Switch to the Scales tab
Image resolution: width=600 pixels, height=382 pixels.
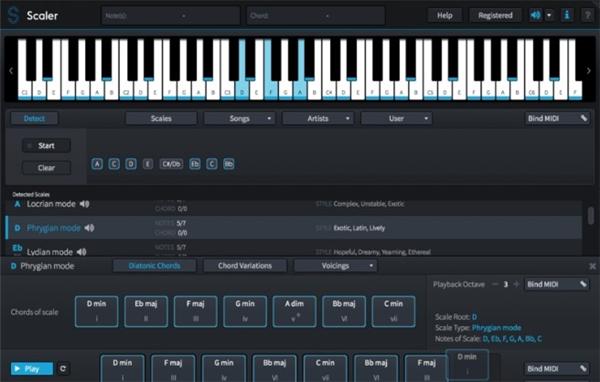point(161,119)
